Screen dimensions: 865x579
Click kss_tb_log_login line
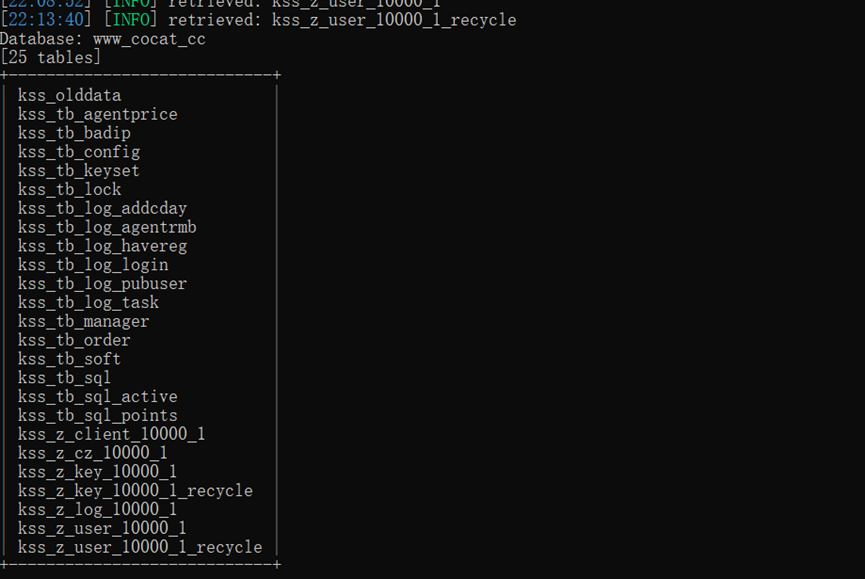coord(93,265)
